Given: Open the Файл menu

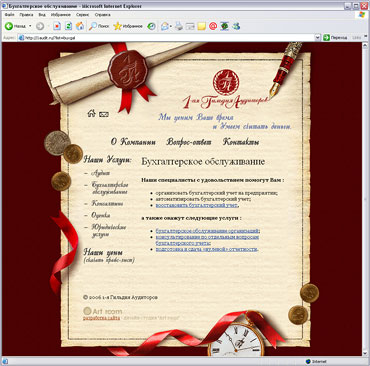Looking at the screenshot, I should coord(9,15).
